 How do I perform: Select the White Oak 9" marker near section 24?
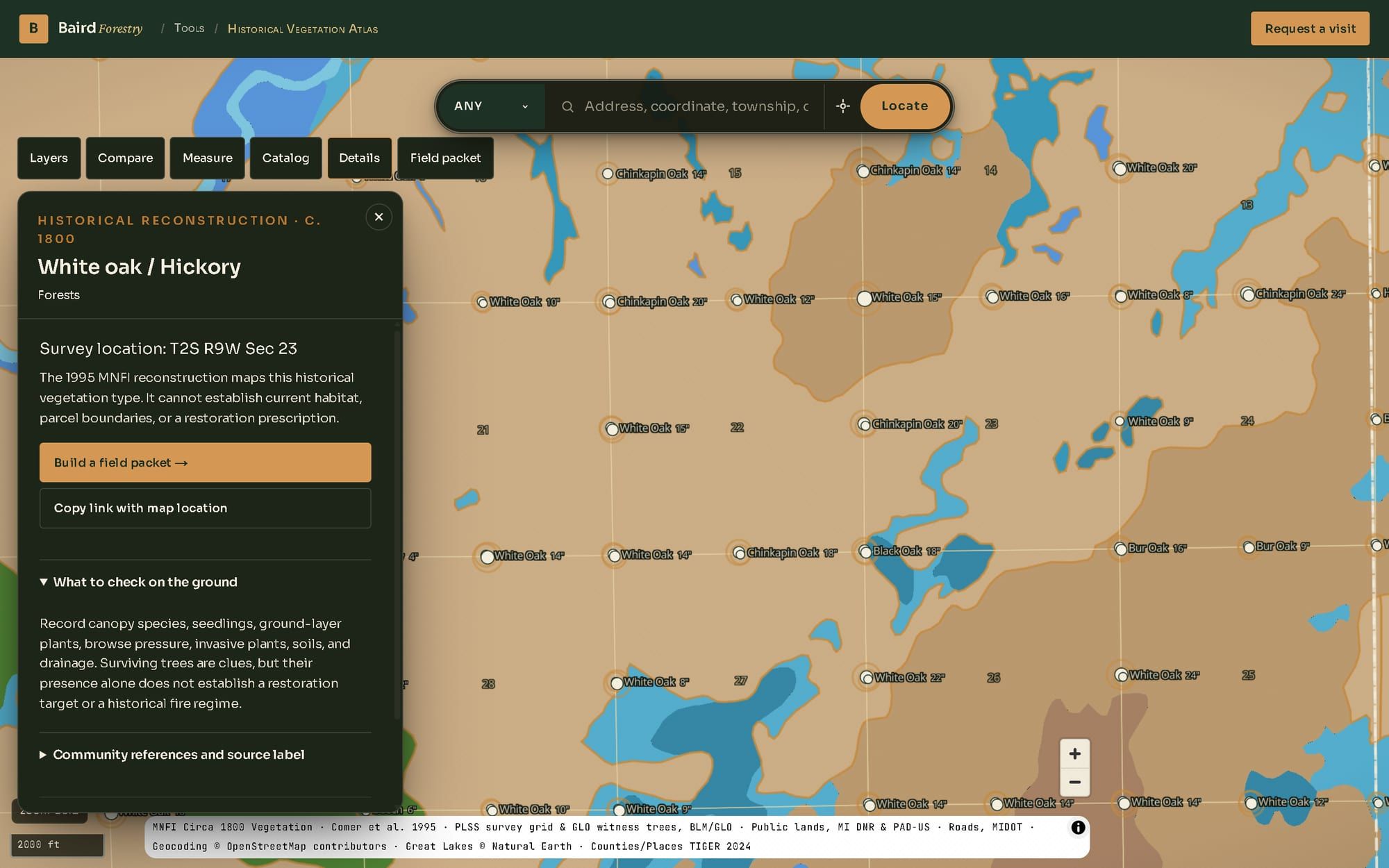pos(1120,421)
